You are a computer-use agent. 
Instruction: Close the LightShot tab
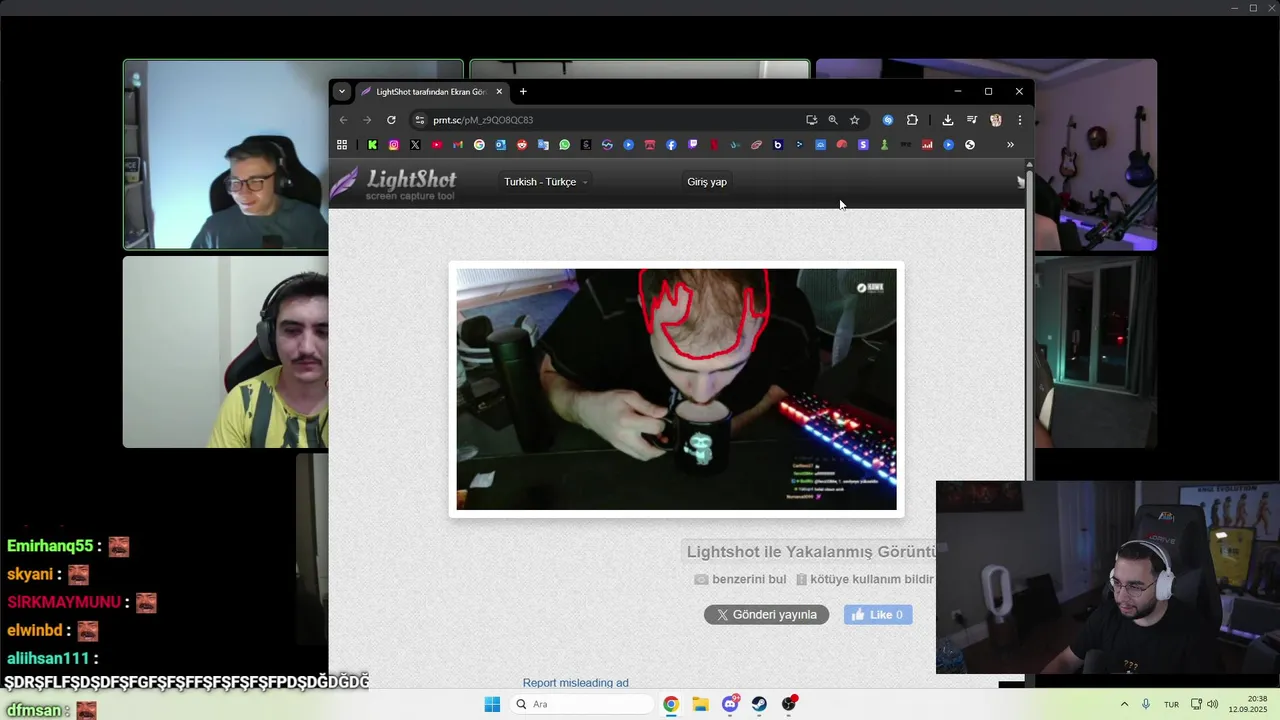499,92
